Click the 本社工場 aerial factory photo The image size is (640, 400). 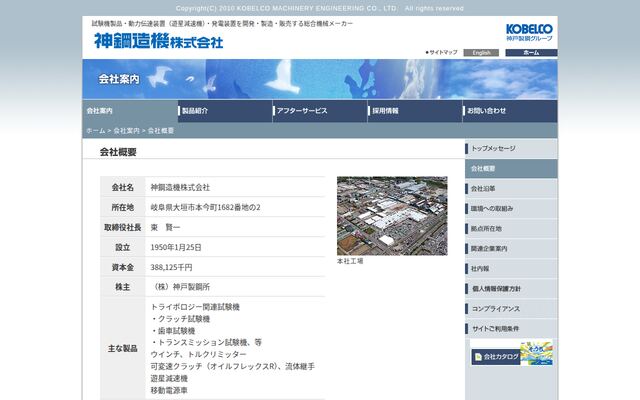pos(392,216)
